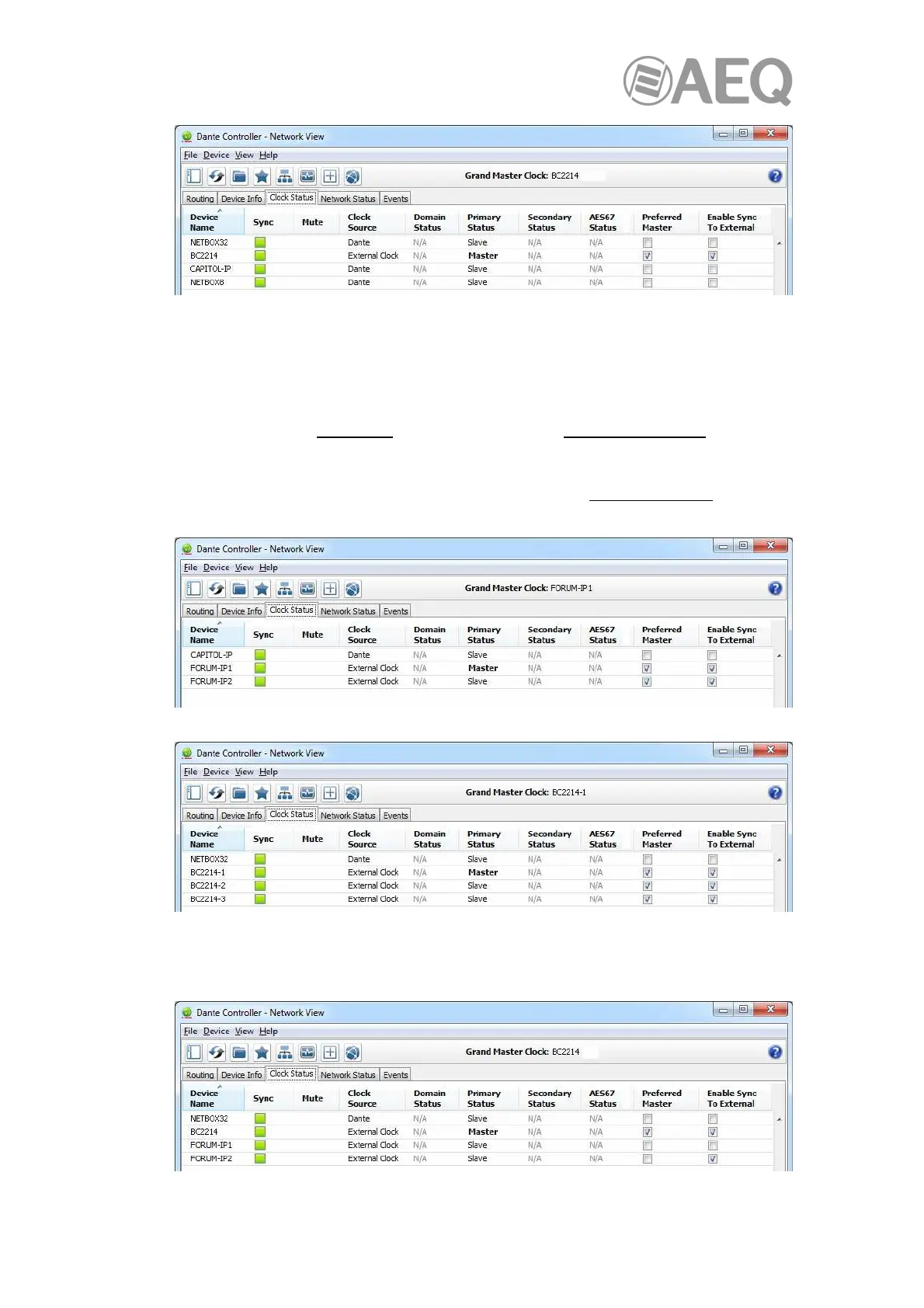
Task: Check Preferred Master for FORUM-IP2 in BC2214 grand master window
Action: pos(648,1159)
